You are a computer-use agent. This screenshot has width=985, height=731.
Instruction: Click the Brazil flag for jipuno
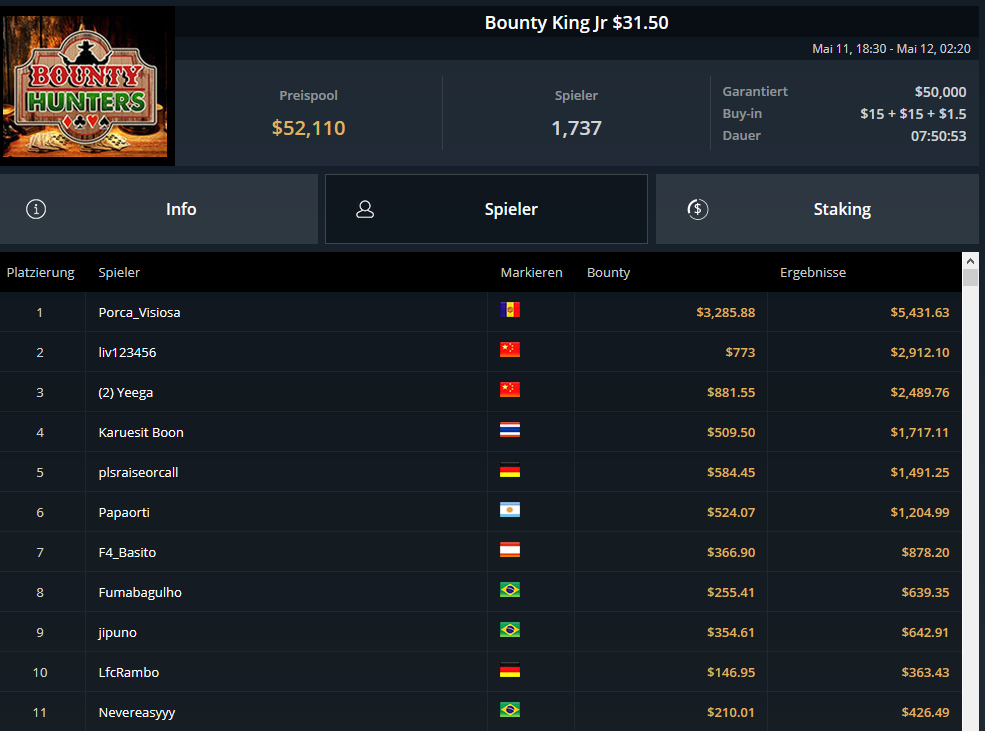click(510, 630)
